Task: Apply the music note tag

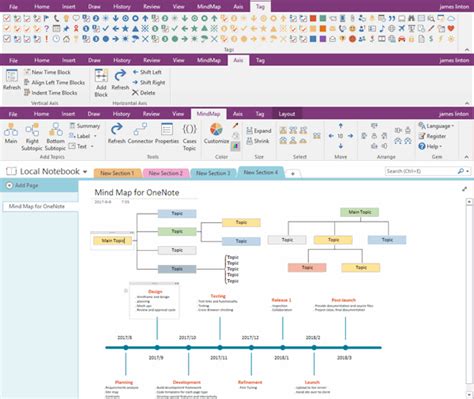Action: coord(382,29)
